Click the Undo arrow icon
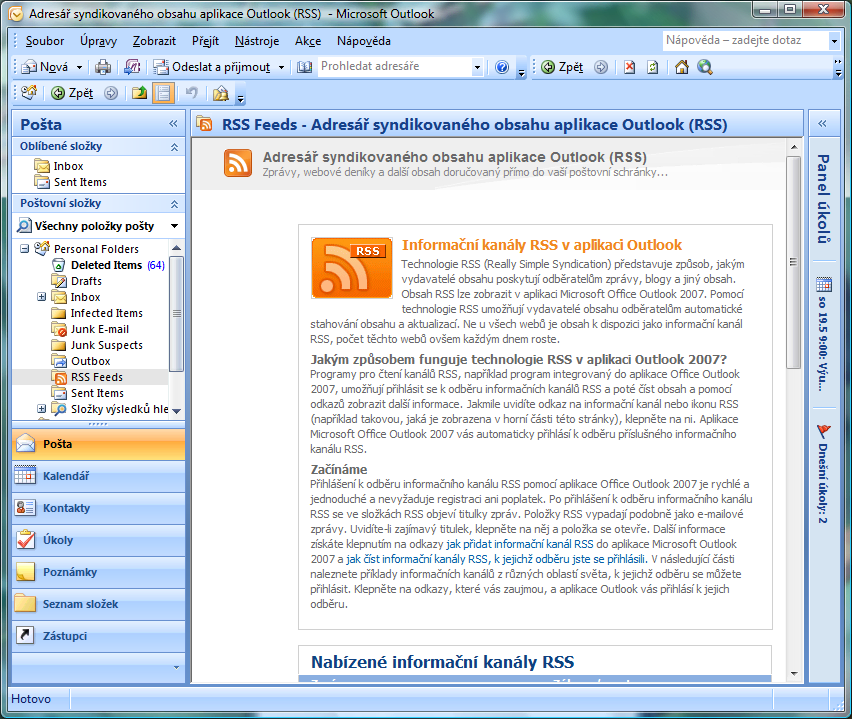This screenshot has height=719, width=852. click(191, 93)
